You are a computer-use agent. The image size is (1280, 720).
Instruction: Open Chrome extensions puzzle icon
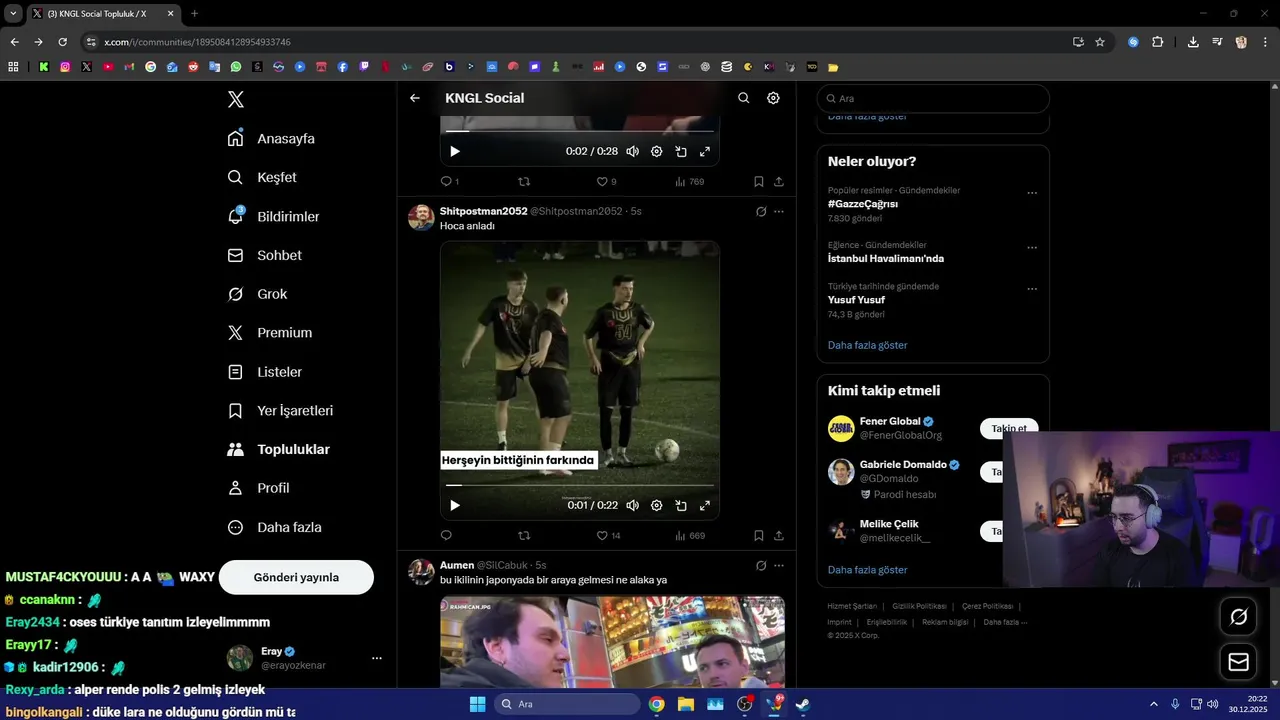(x=1157, y=42)
